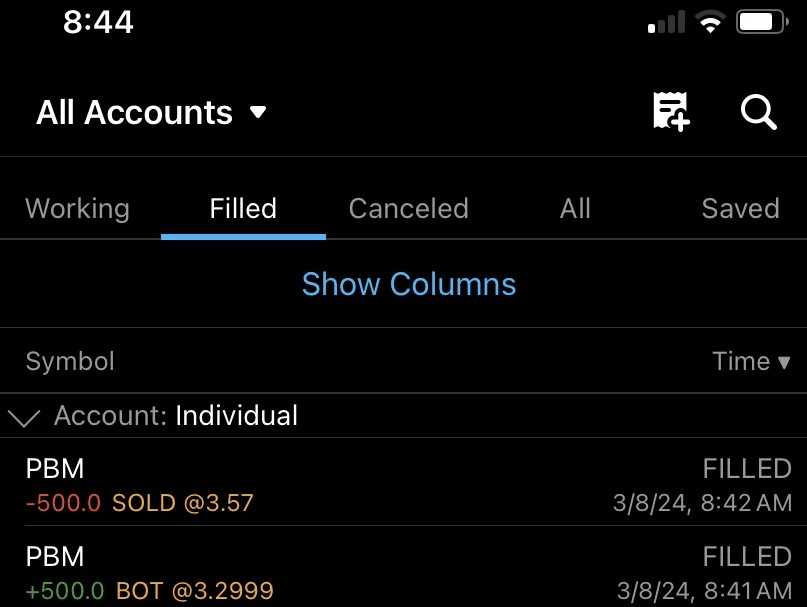This screenshot has width=807, height=607.
Task: Switch to the Working tab
Action: pyautogui.click(x=77, y=208)
